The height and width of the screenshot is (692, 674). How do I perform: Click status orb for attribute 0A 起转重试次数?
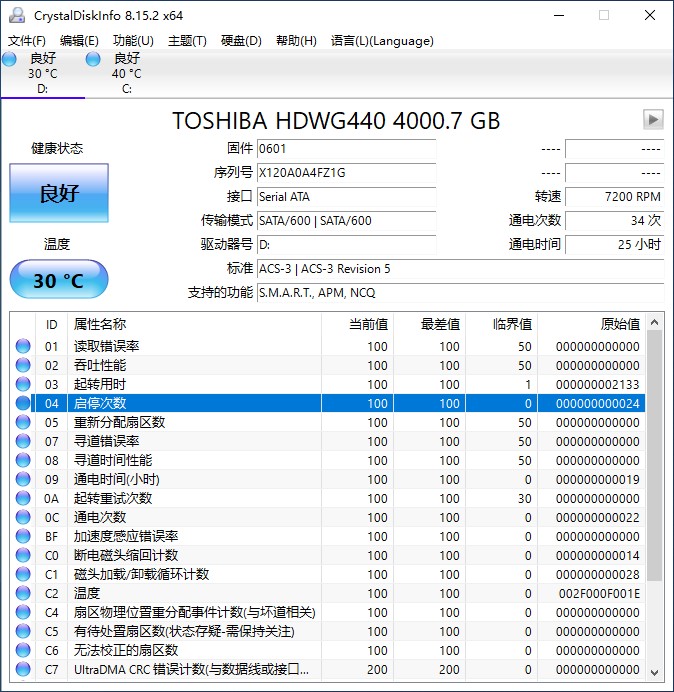point(23,498)
